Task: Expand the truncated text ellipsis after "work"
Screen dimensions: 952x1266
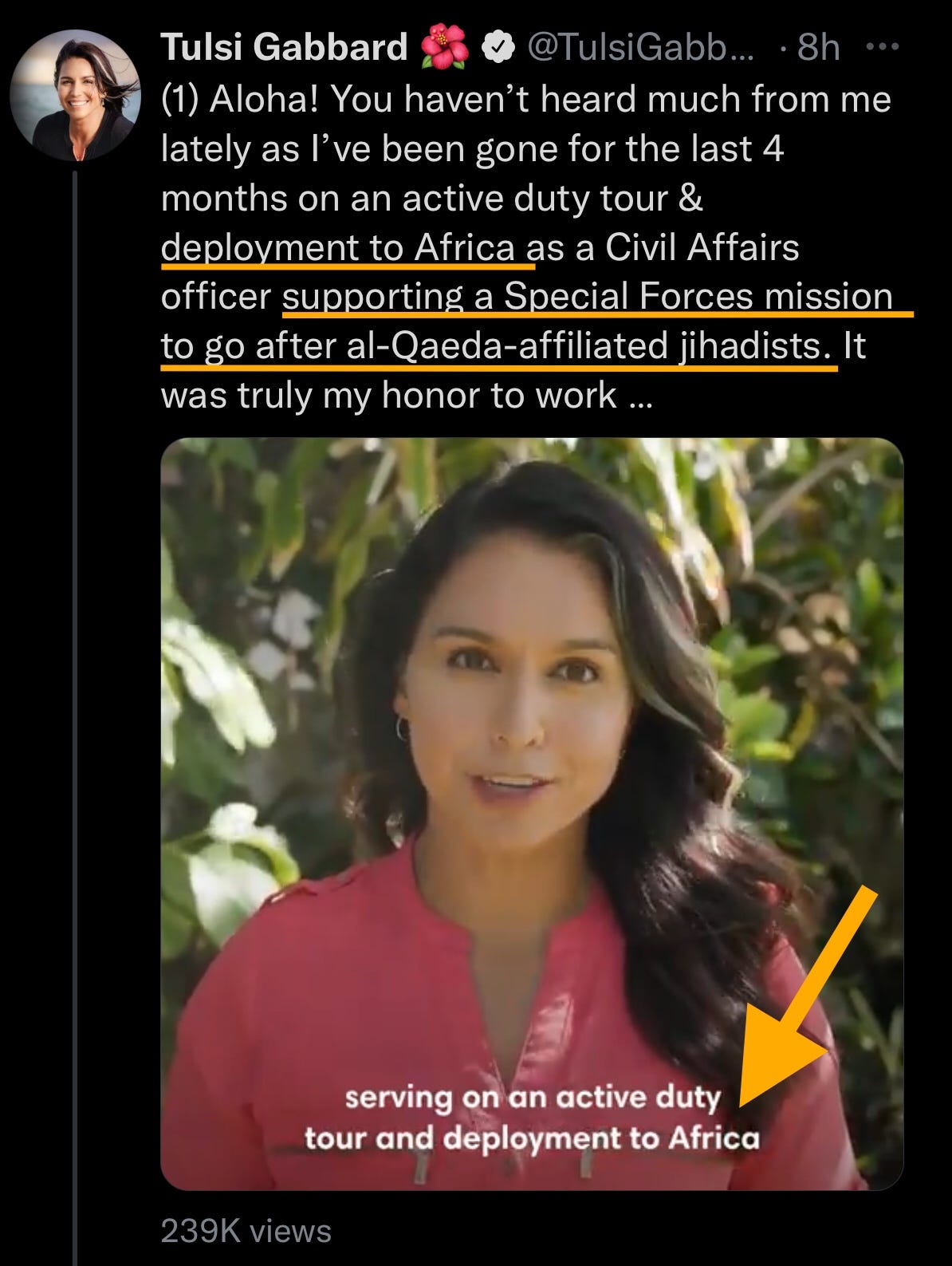Action: [x=641, y=396]
